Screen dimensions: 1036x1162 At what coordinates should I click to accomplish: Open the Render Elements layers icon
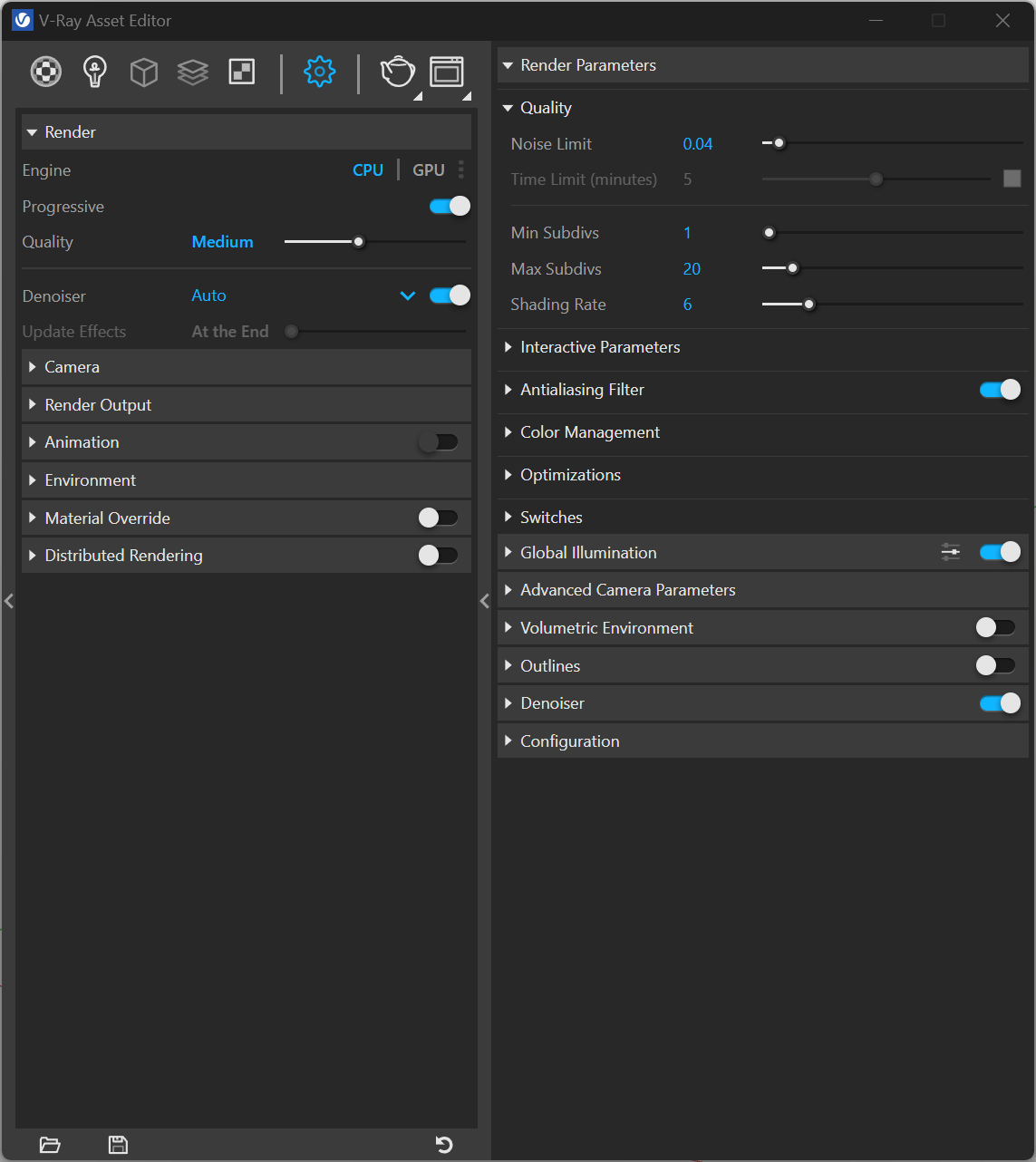193,72
